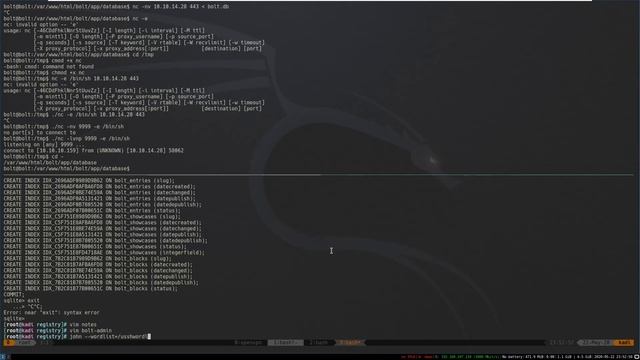Select active tmux window 3:bash*
Screen dimensions: 640x360
[x=350, y=342]
